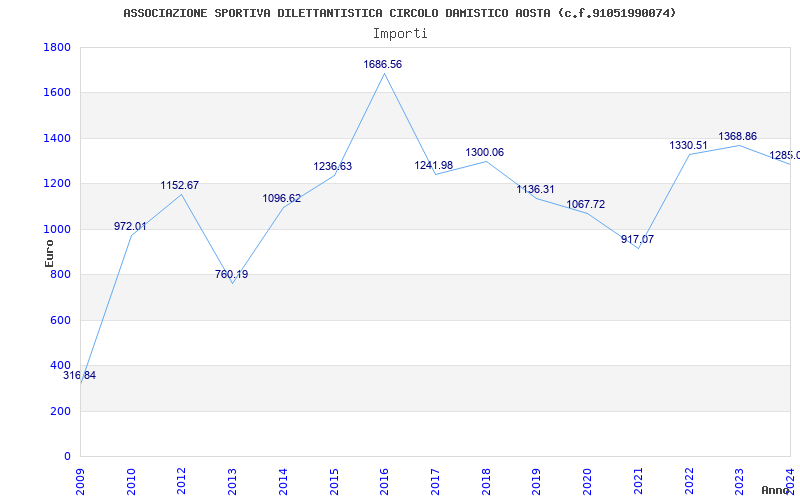This screenshot has width=800, height=500.
Task: Select the 1241.98 data label
Action: point(434,165)
